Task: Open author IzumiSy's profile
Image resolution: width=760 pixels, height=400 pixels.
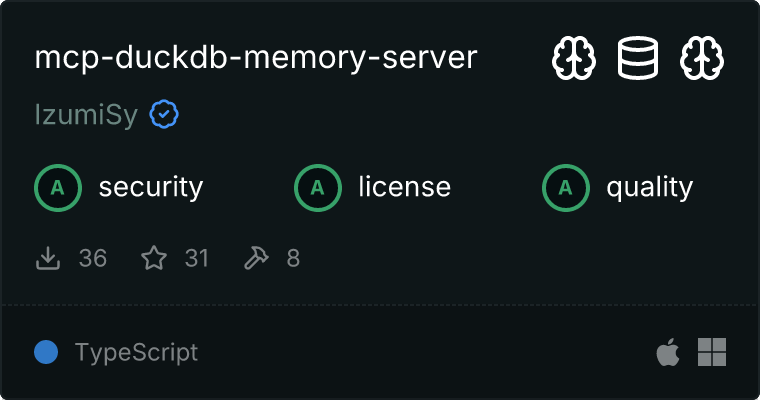Action: click(86, 115)
